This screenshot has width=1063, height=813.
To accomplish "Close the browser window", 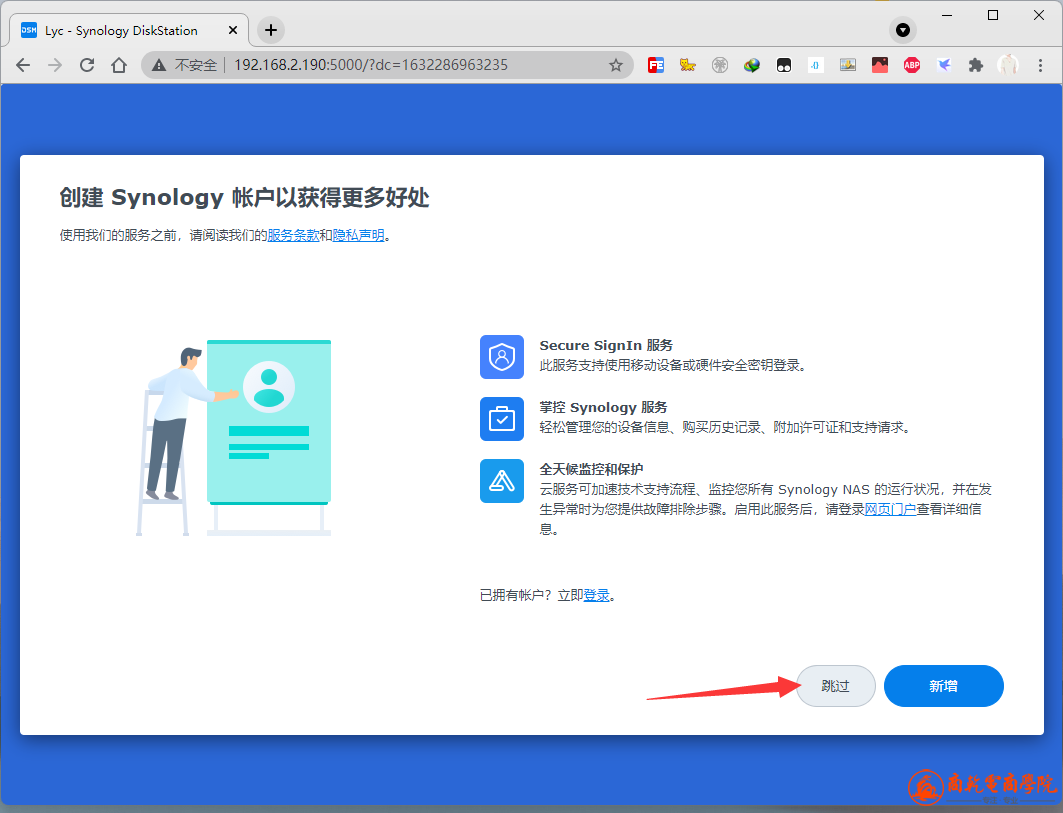I will (1039, 15).
